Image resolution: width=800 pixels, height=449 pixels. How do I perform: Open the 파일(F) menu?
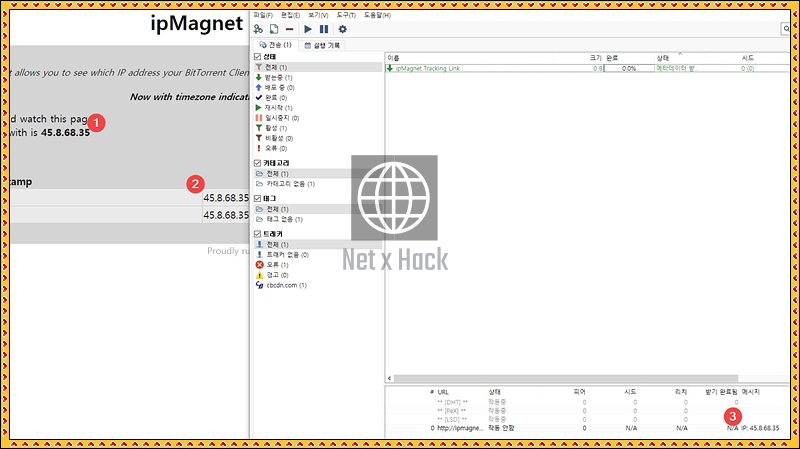coord(263,15)
